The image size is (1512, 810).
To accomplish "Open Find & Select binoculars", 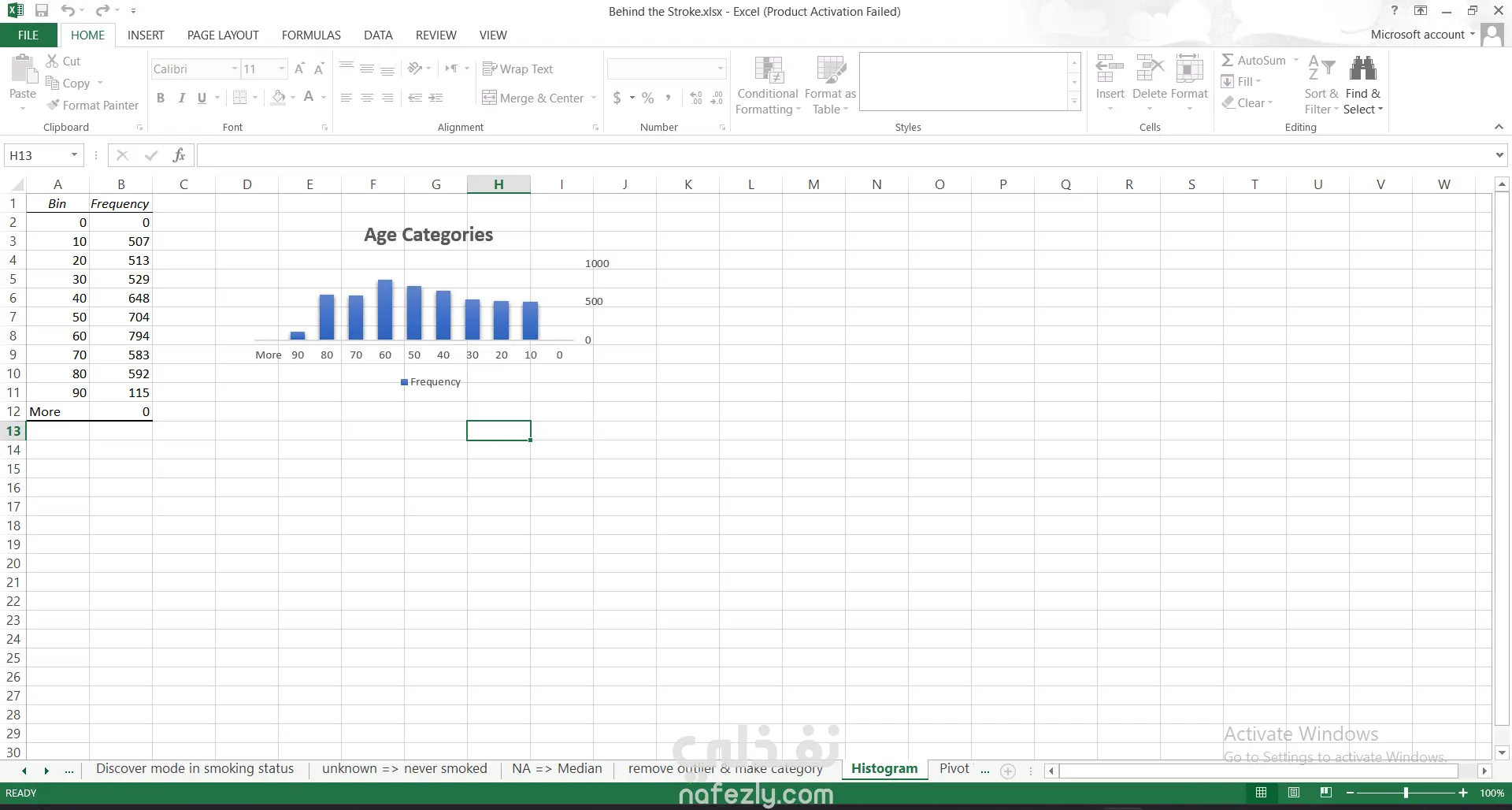I will pyautogui.click(x=1363, y=85).
